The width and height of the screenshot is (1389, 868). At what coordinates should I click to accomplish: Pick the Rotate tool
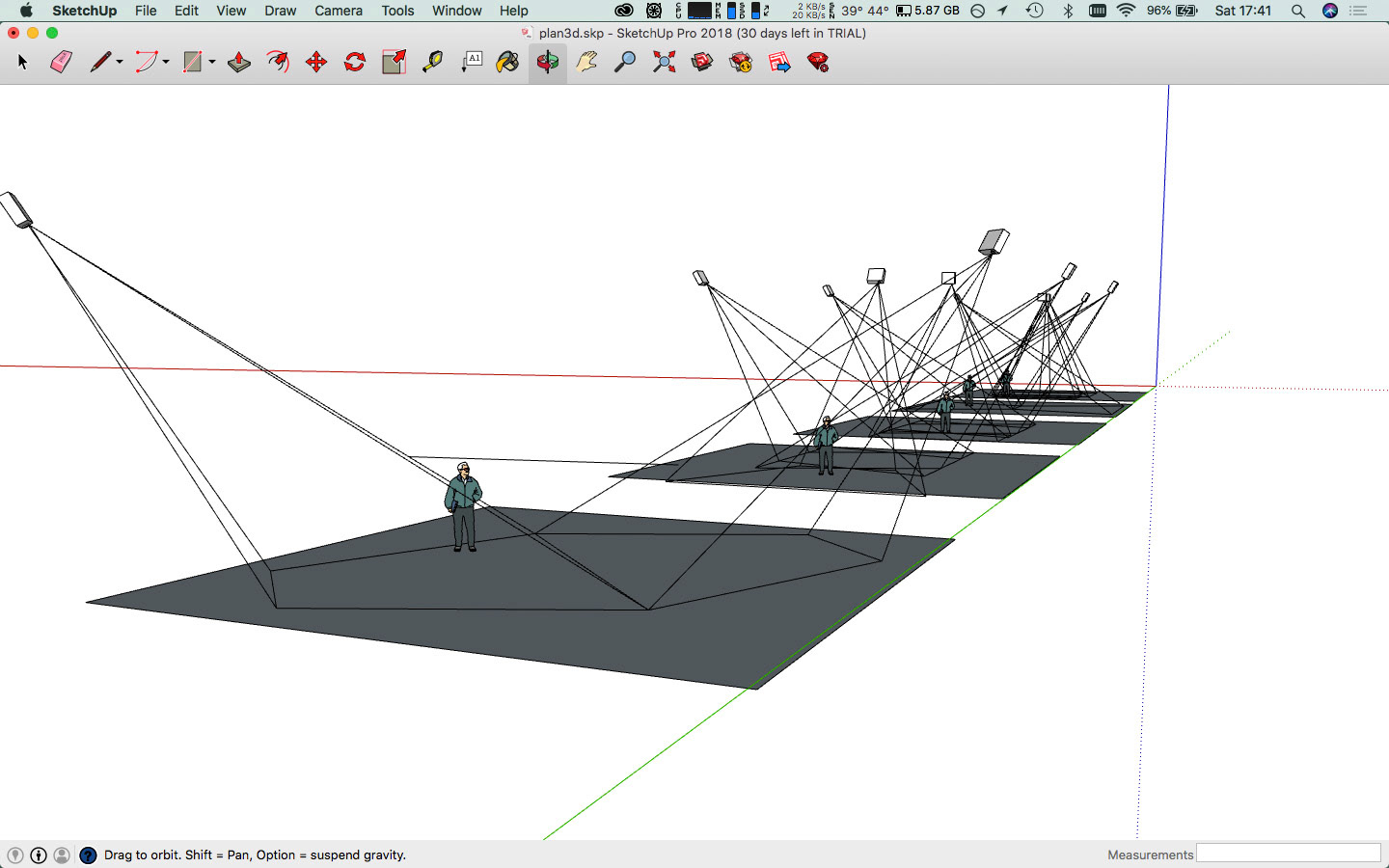(x=355, y=62)
